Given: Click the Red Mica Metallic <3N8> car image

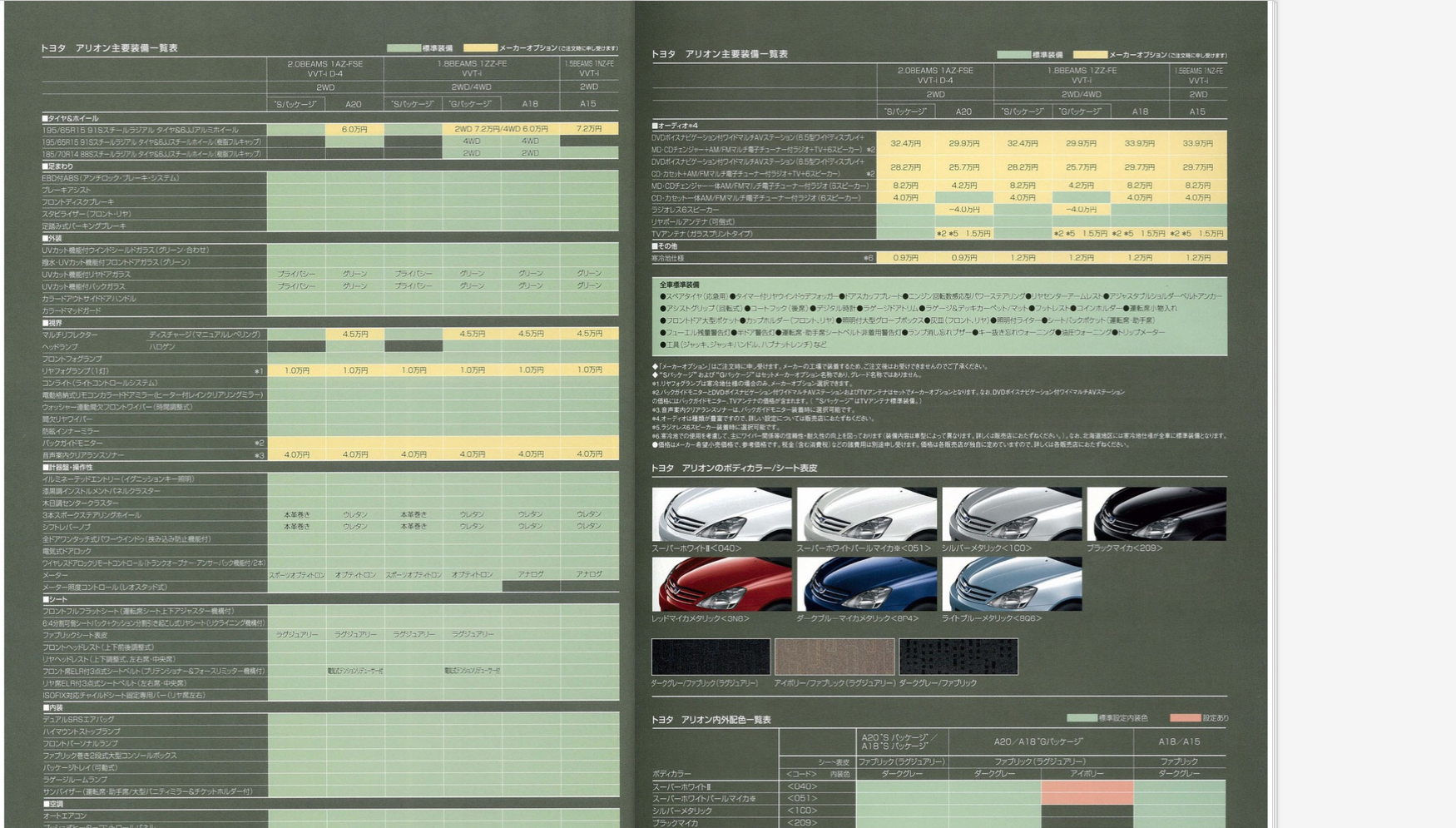Looking at the screenshot, I should [721, 584].
